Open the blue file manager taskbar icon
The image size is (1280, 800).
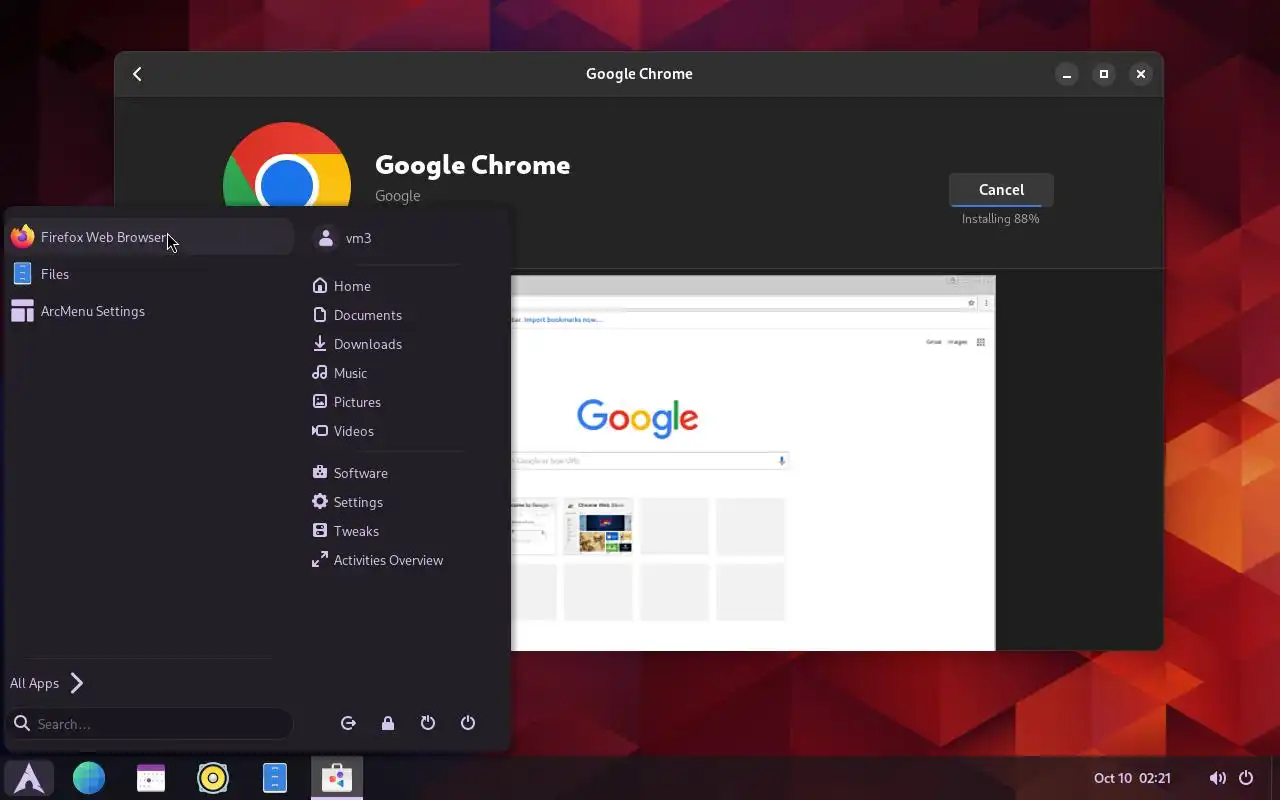[x=275, y=778]
